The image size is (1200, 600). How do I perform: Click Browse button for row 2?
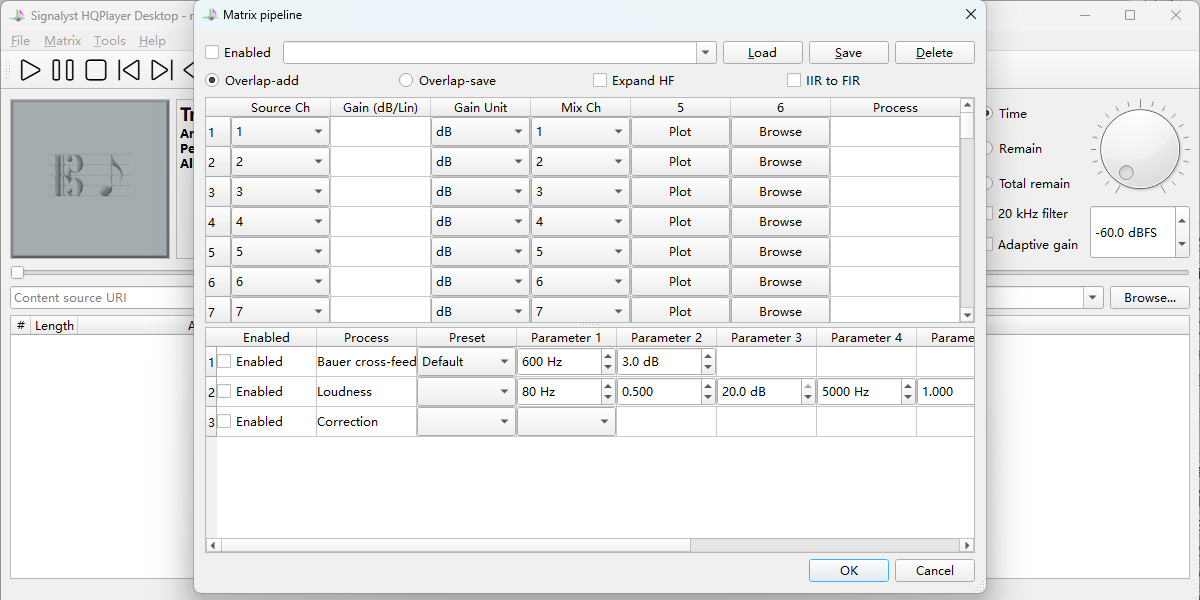780,162
